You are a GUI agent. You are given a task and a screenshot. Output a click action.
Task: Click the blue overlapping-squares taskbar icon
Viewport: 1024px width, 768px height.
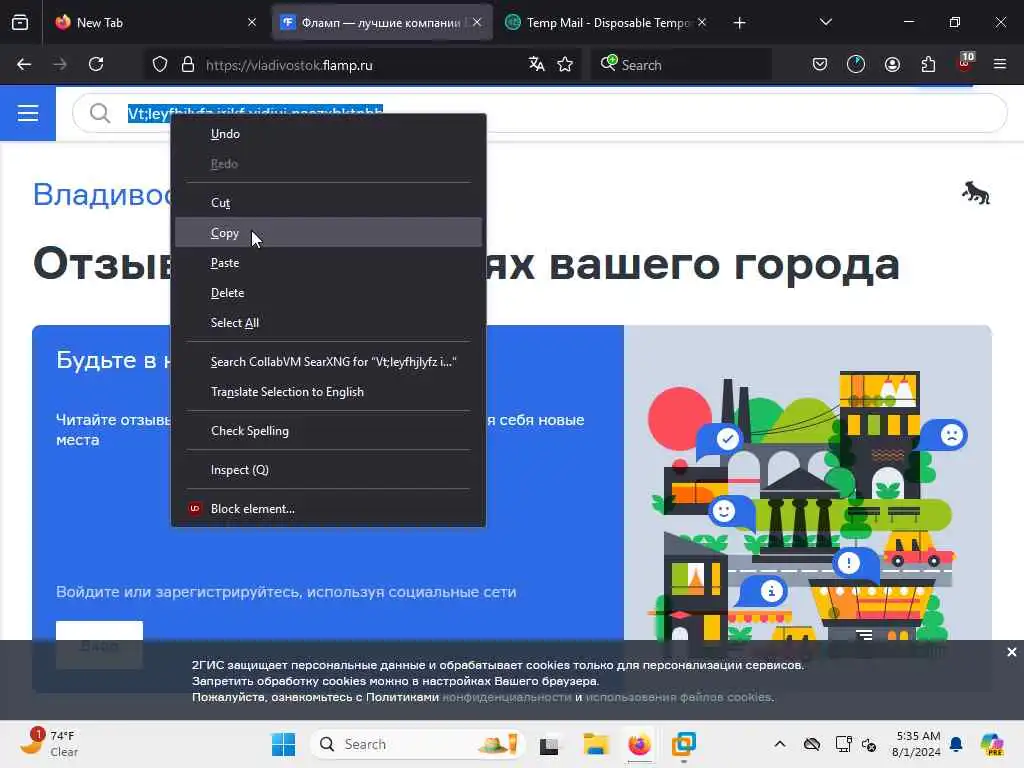(x=683, y=744)
